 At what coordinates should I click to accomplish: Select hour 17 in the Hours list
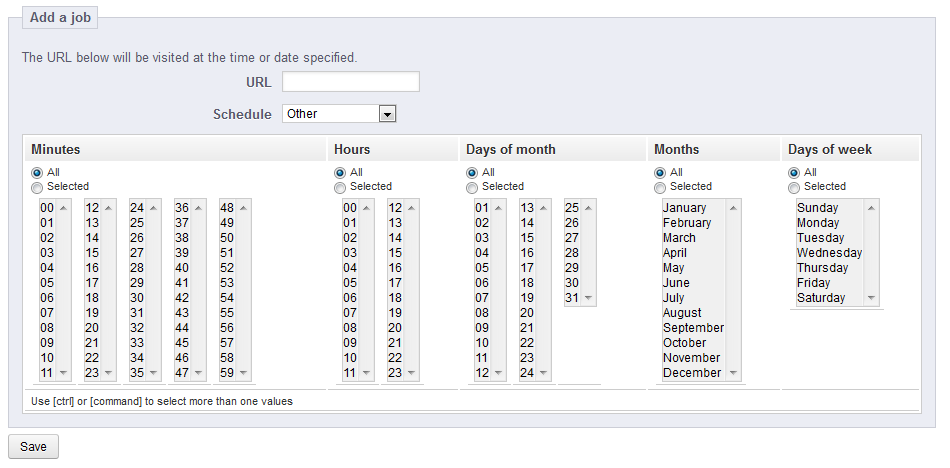pyautogui.click(x=395, y=283)
